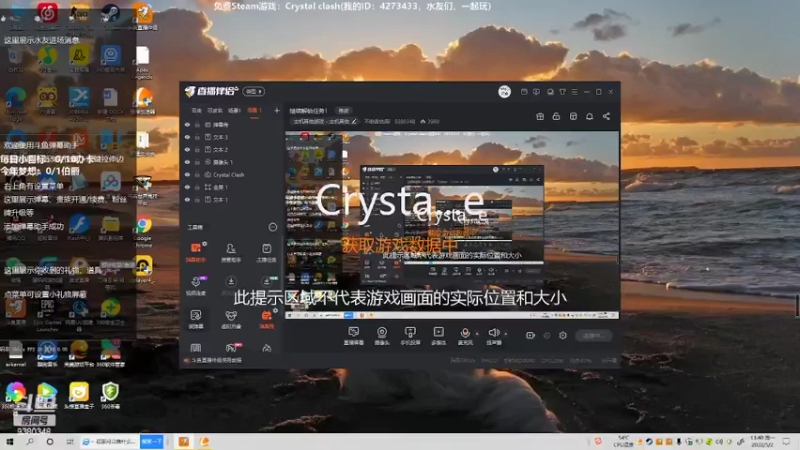Open the anchor task checklist tool

(266, 252)
